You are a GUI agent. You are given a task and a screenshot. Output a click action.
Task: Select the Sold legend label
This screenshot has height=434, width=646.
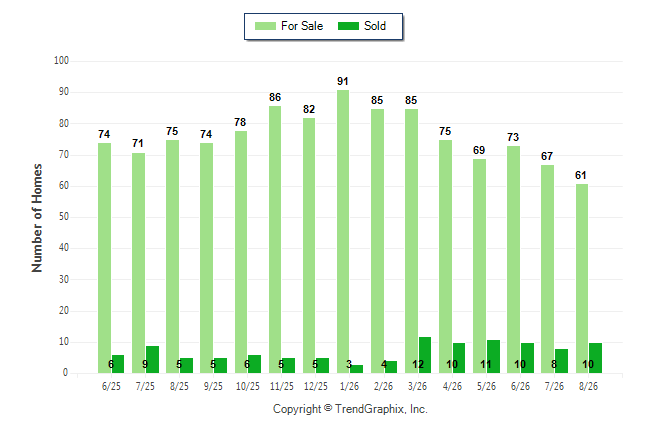375,26
